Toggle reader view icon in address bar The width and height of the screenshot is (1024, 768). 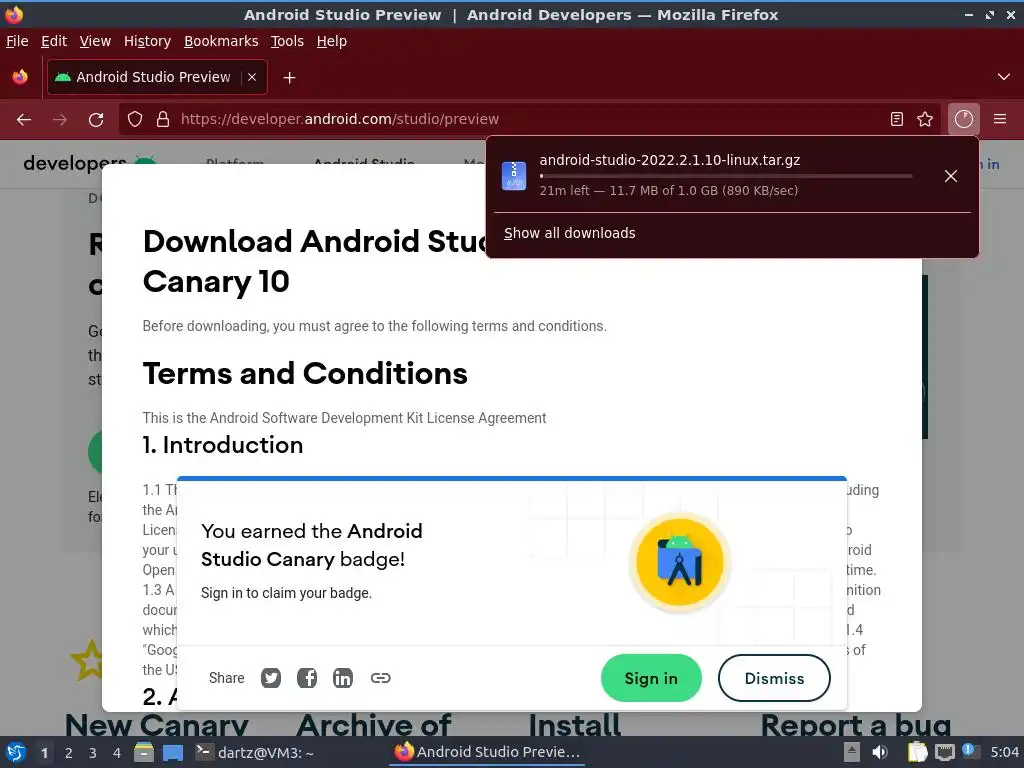pyautogui.click(x=897, y=119)
